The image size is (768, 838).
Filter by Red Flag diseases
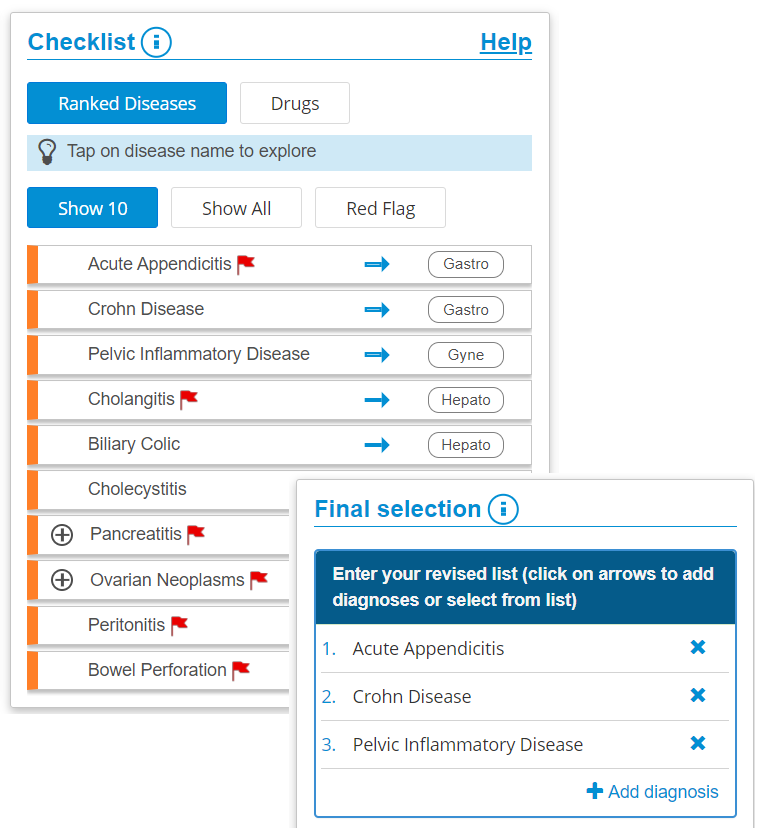(x=380, y=208)
